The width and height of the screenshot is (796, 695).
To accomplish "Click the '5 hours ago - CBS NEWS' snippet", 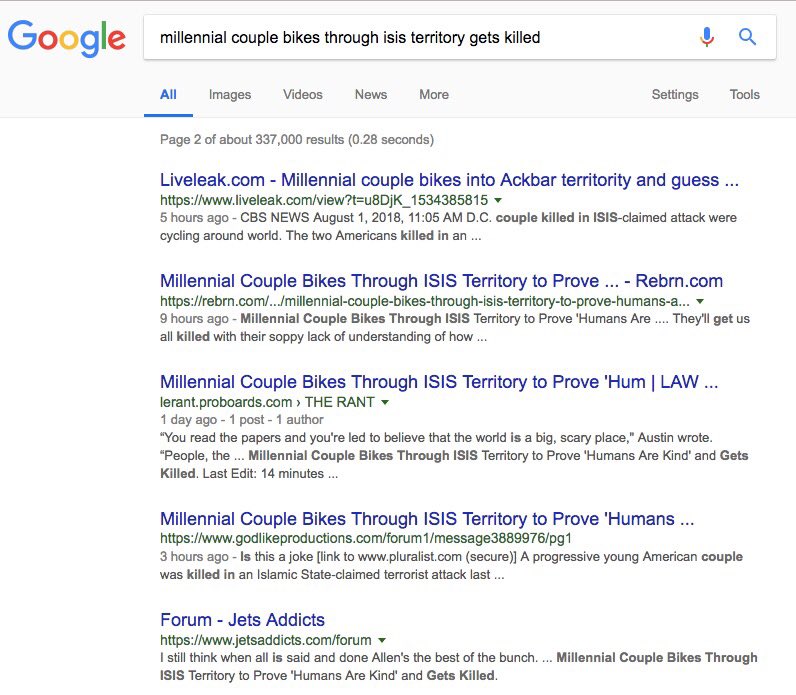I will [x=448, y=226].
